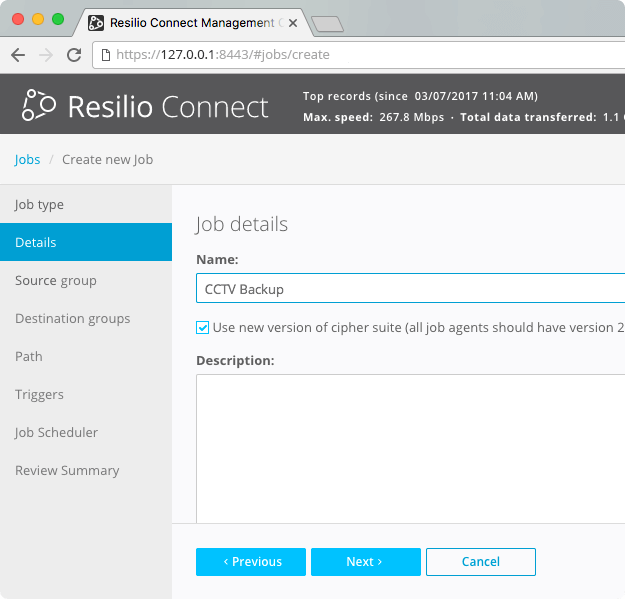Open the Job Scheduler step
Viewport: 625px width, 599px height.
(86, 432)
